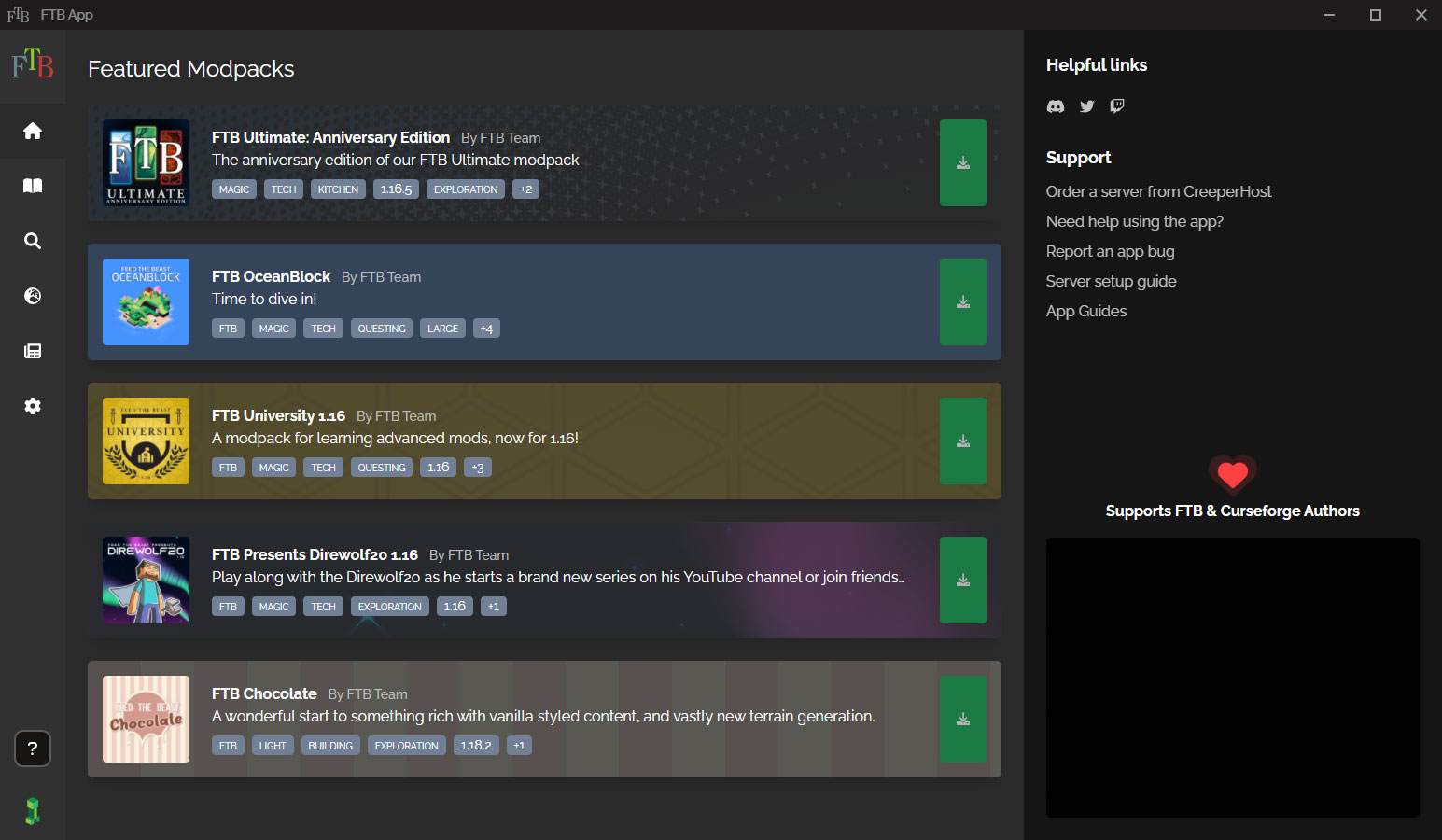Screen dimensions: 1442x840
Task: Open the FTB OceanBlock thumbnail
Action: 146,301
